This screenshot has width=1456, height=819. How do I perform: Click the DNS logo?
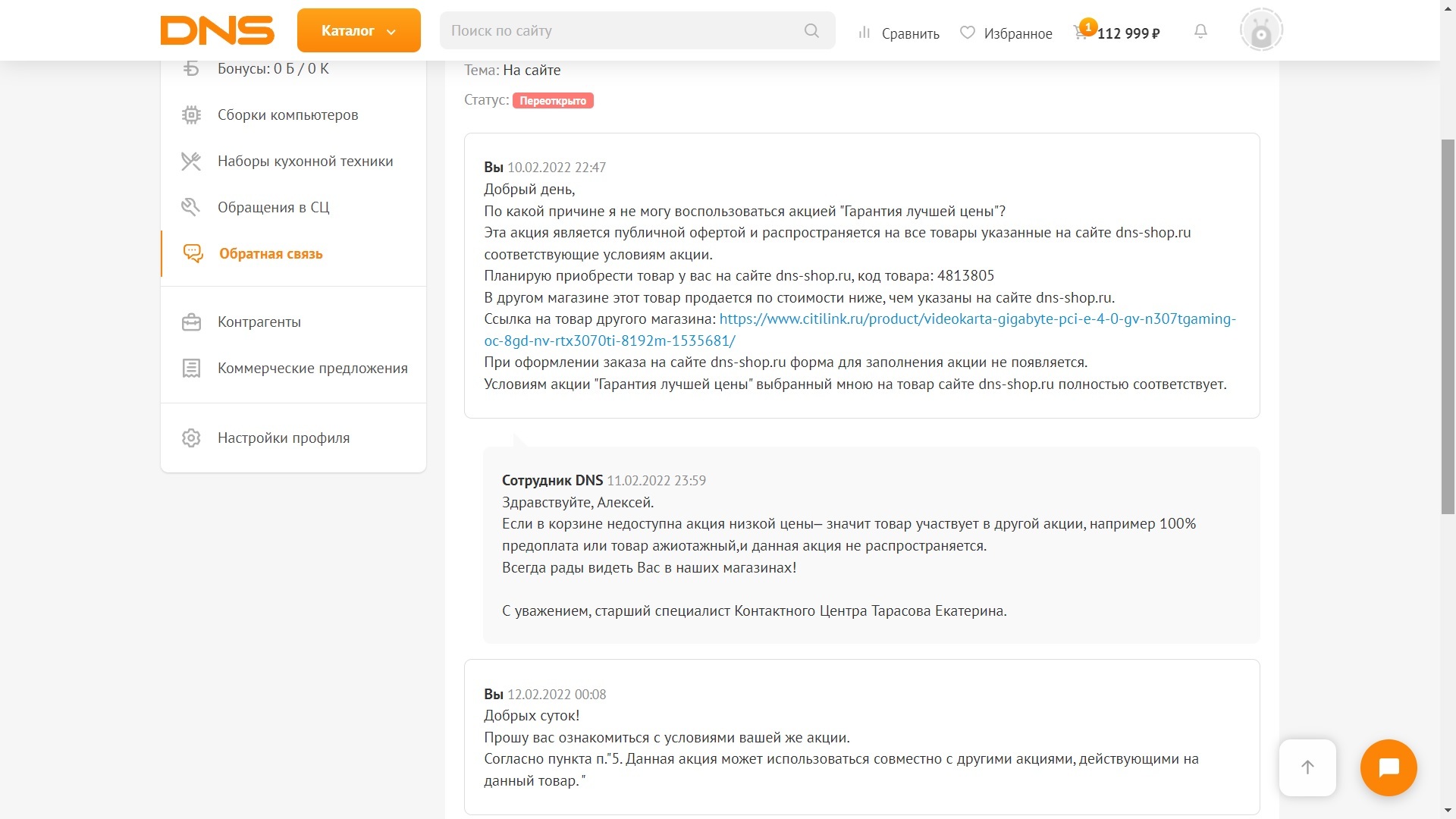217,30
